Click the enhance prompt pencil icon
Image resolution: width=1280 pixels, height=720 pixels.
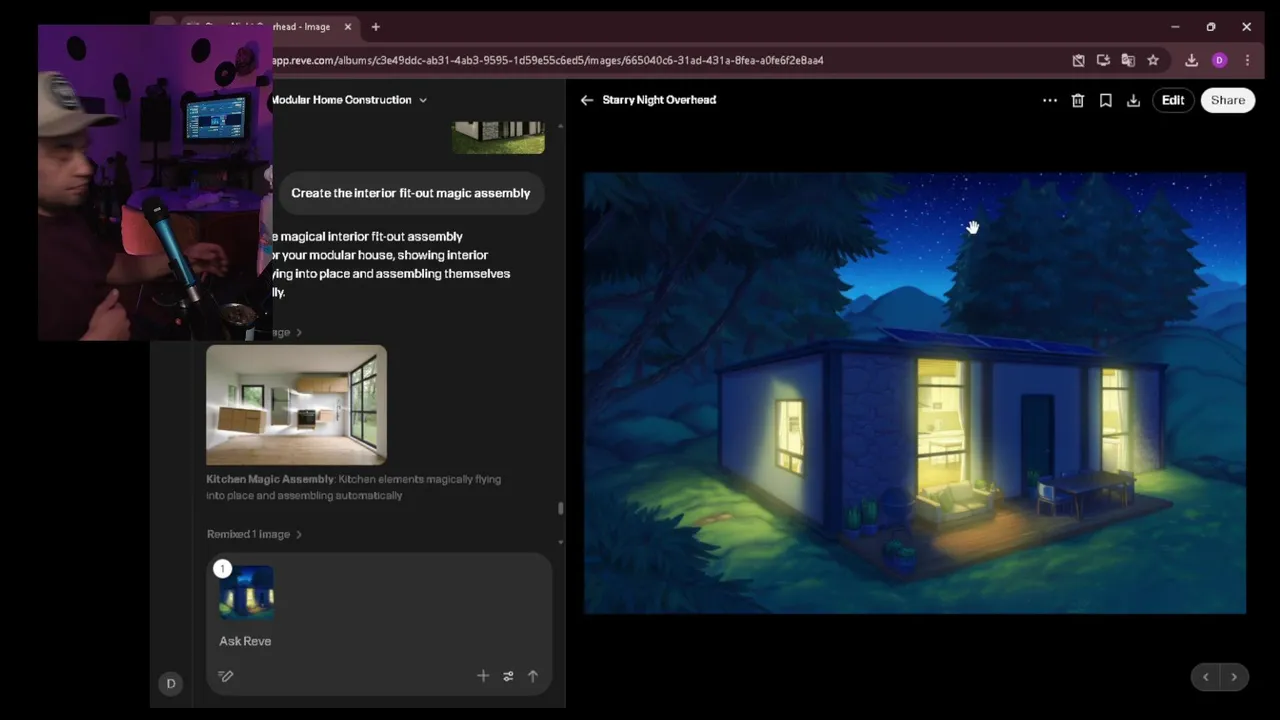point(226,677)
